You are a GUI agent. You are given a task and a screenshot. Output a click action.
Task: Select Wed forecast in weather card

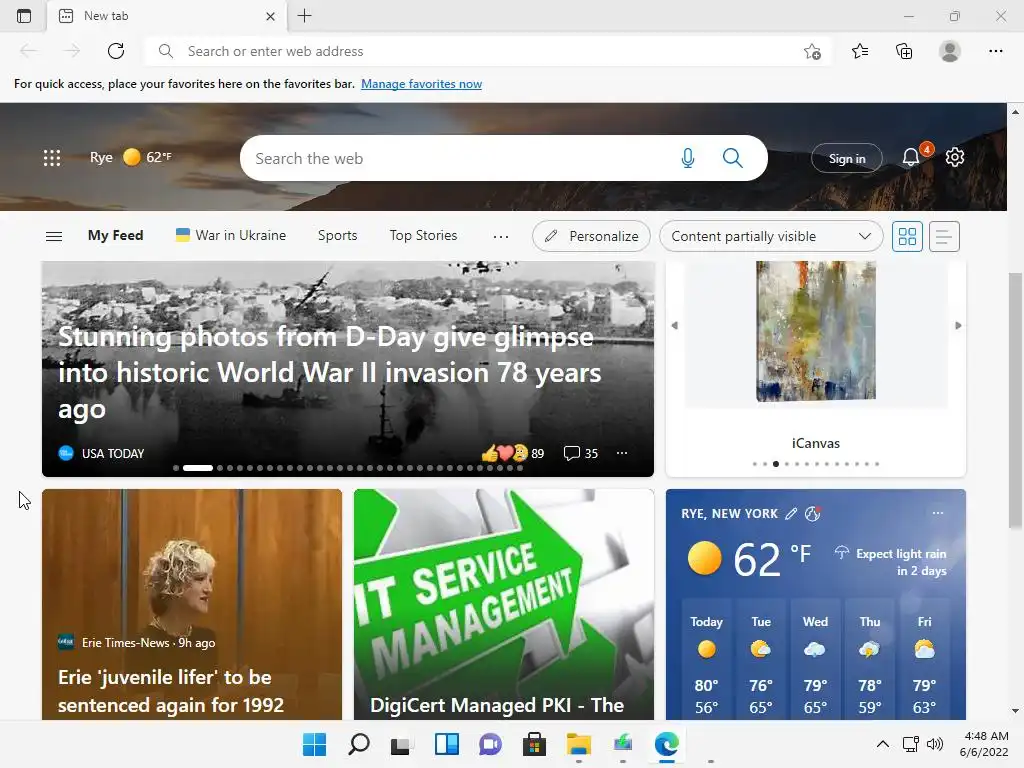tap(815, 660)
